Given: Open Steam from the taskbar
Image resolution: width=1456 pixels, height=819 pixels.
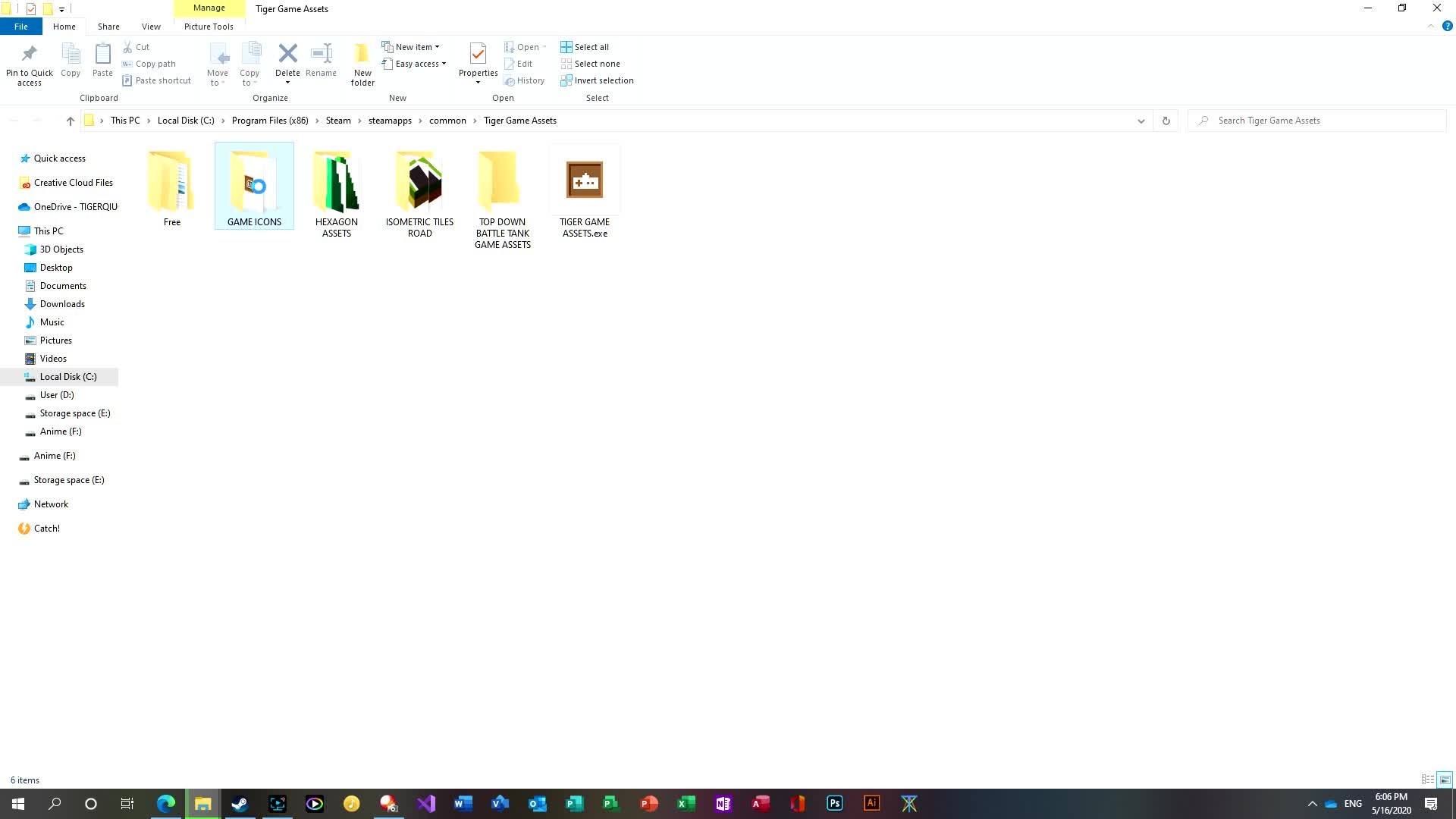Looking at the screenshot, I should (240, 804).
